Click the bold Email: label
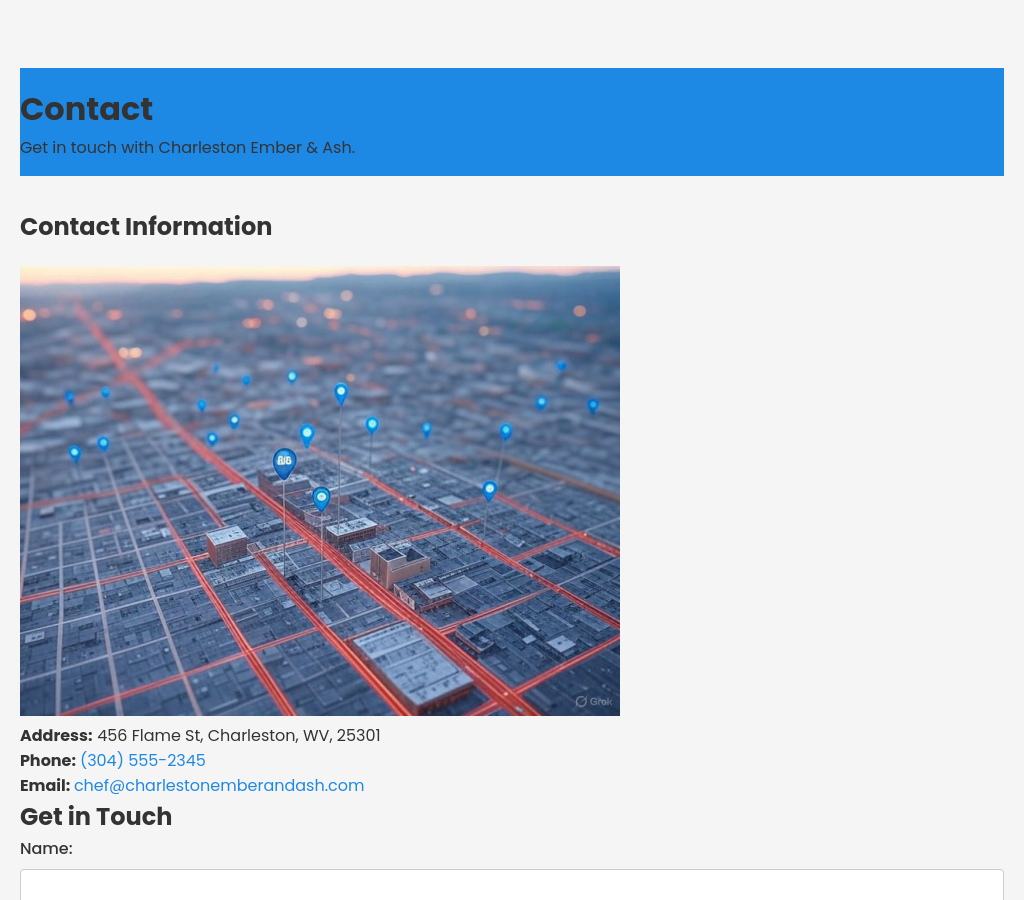 pyautogui.click(x=45, y=785)
